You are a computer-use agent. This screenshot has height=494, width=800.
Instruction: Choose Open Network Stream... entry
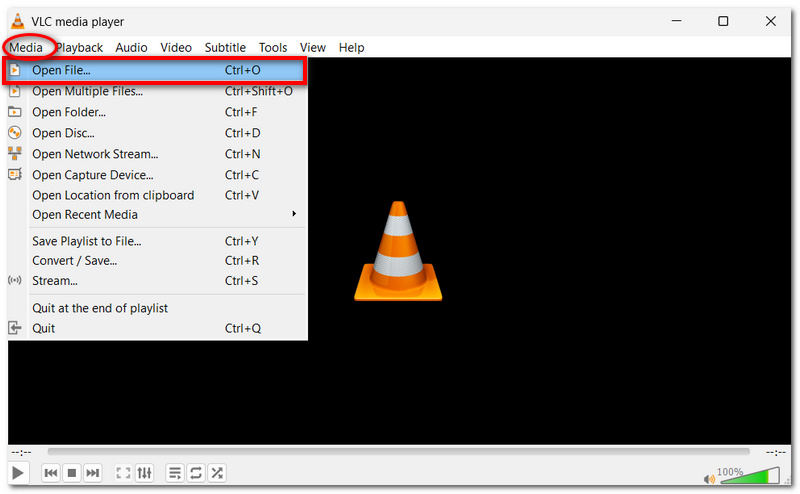click(157, 154)
